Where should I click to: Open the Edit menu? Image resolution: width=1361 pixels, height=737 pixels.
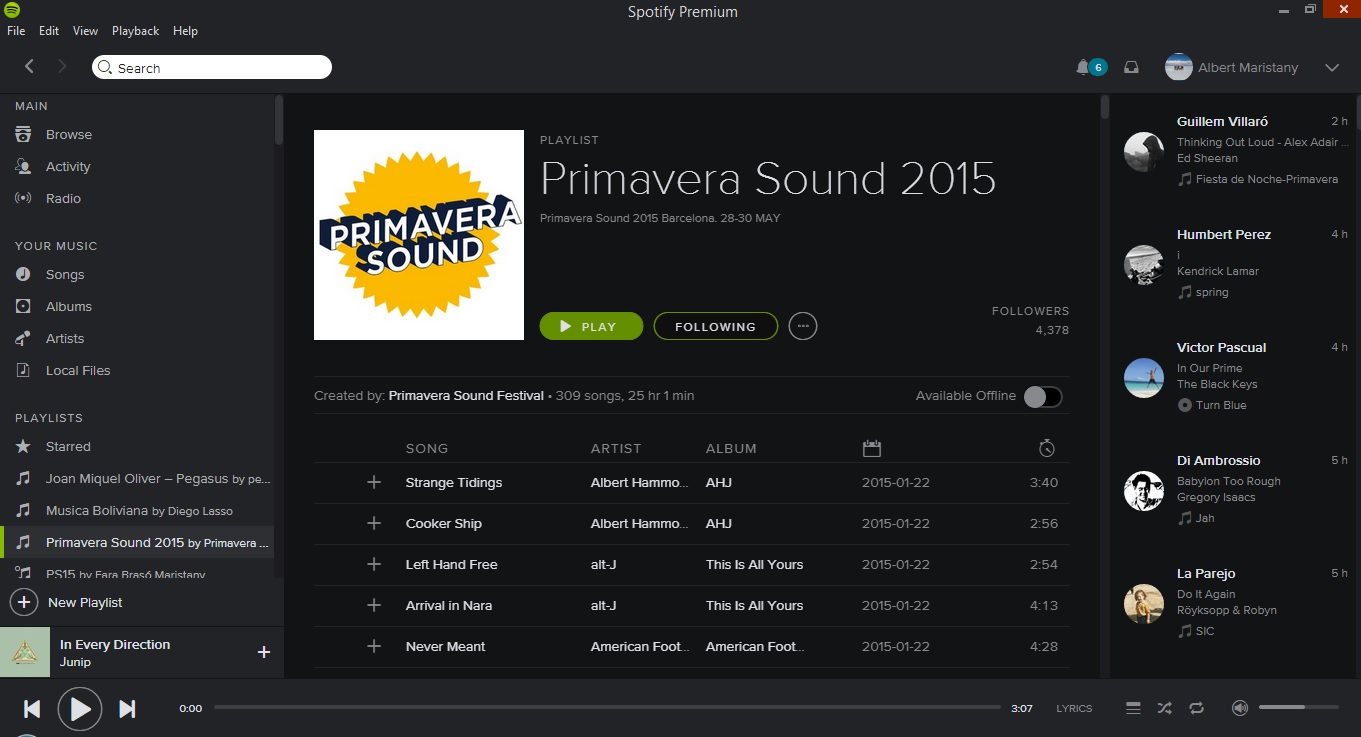pyautogui.click(x=49, y=31)
